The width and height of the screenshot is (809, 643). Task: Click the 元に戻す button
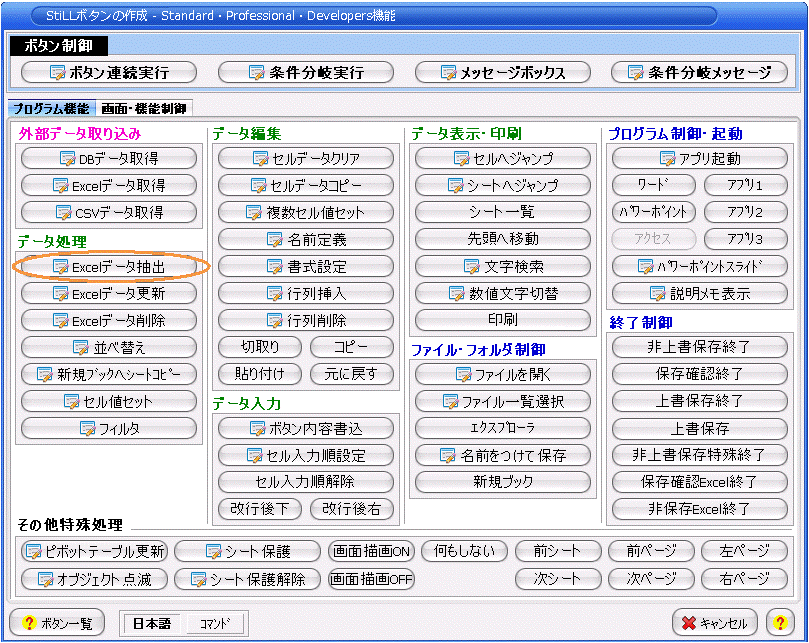351,374
